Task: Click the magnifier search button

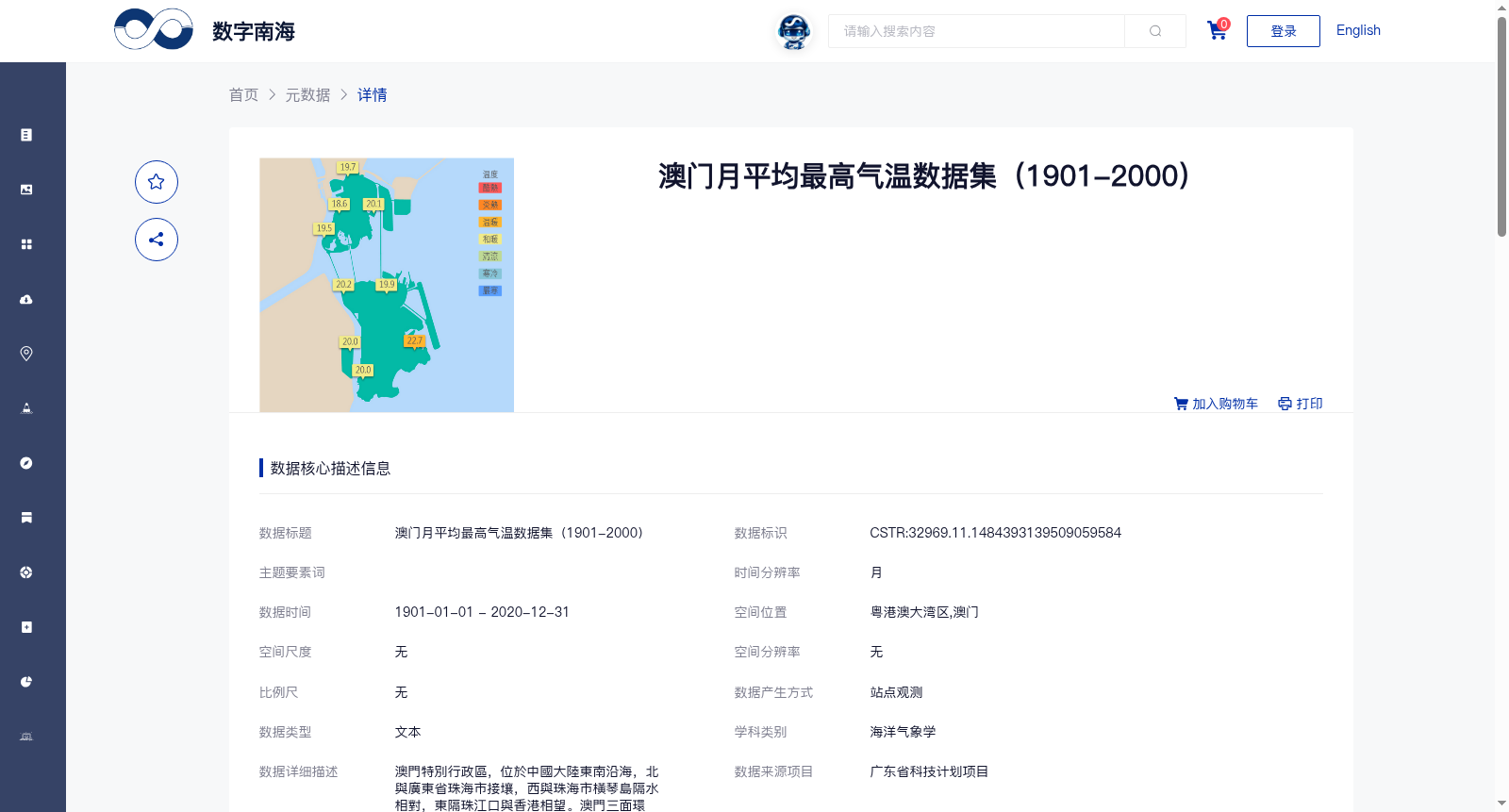Action: click(x=1155, y=31)
